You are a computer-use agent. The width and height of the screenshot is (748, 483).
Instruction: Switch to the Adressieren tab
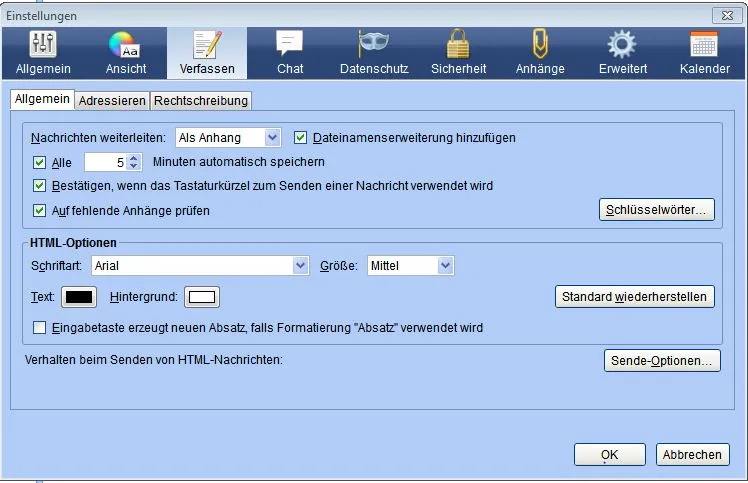(112, 101)
